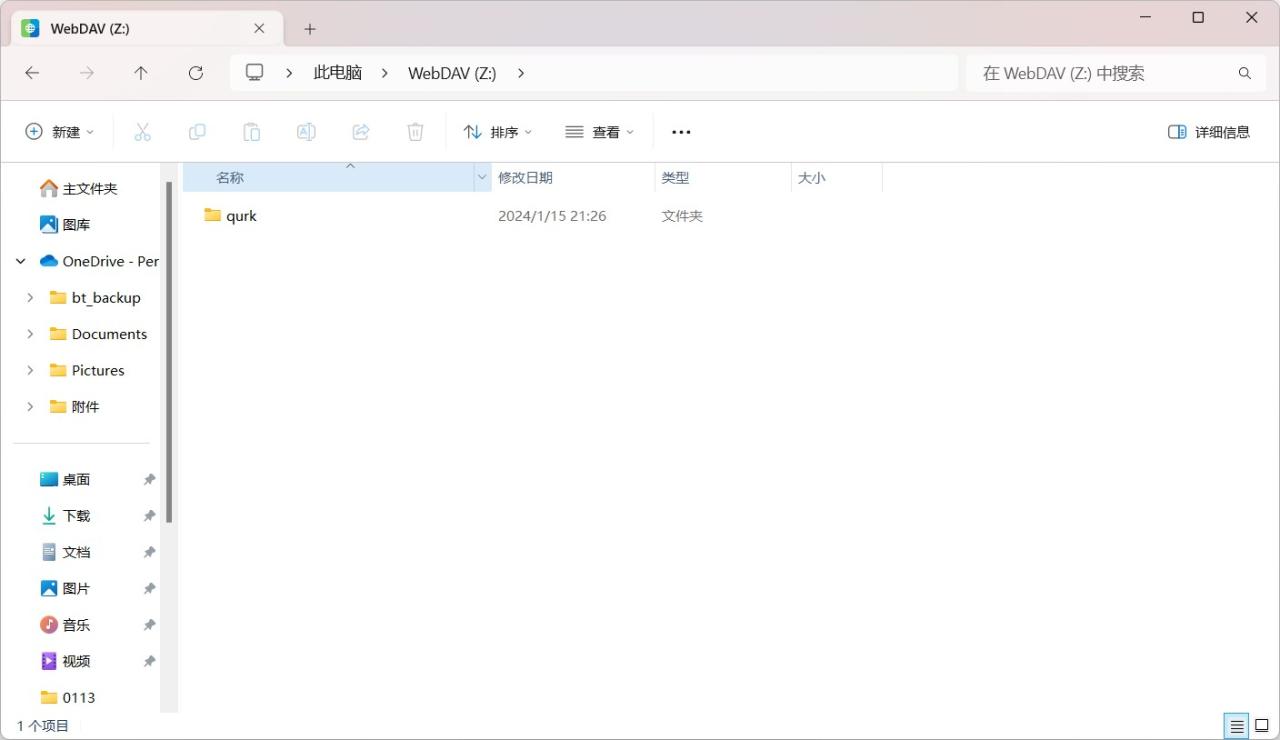Viewport: 1280px width, 740px height.
Task: Toggle the 详细信息 details pane
Action: 1209,132
